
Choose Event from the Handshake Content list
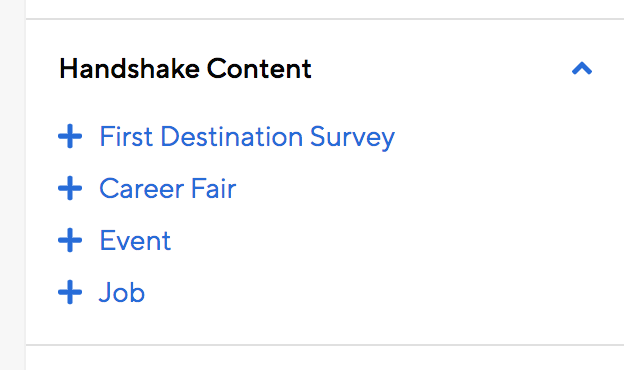135,240
